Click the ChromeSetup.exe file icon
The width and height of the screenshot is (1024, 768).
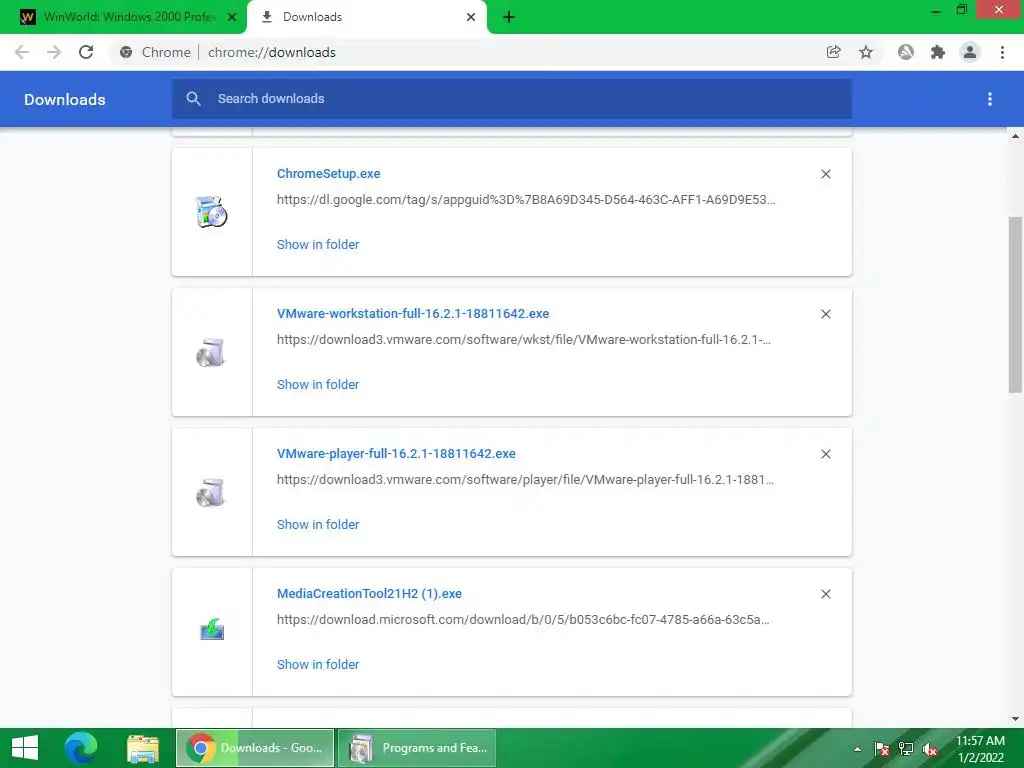click(x=212, y=212)
